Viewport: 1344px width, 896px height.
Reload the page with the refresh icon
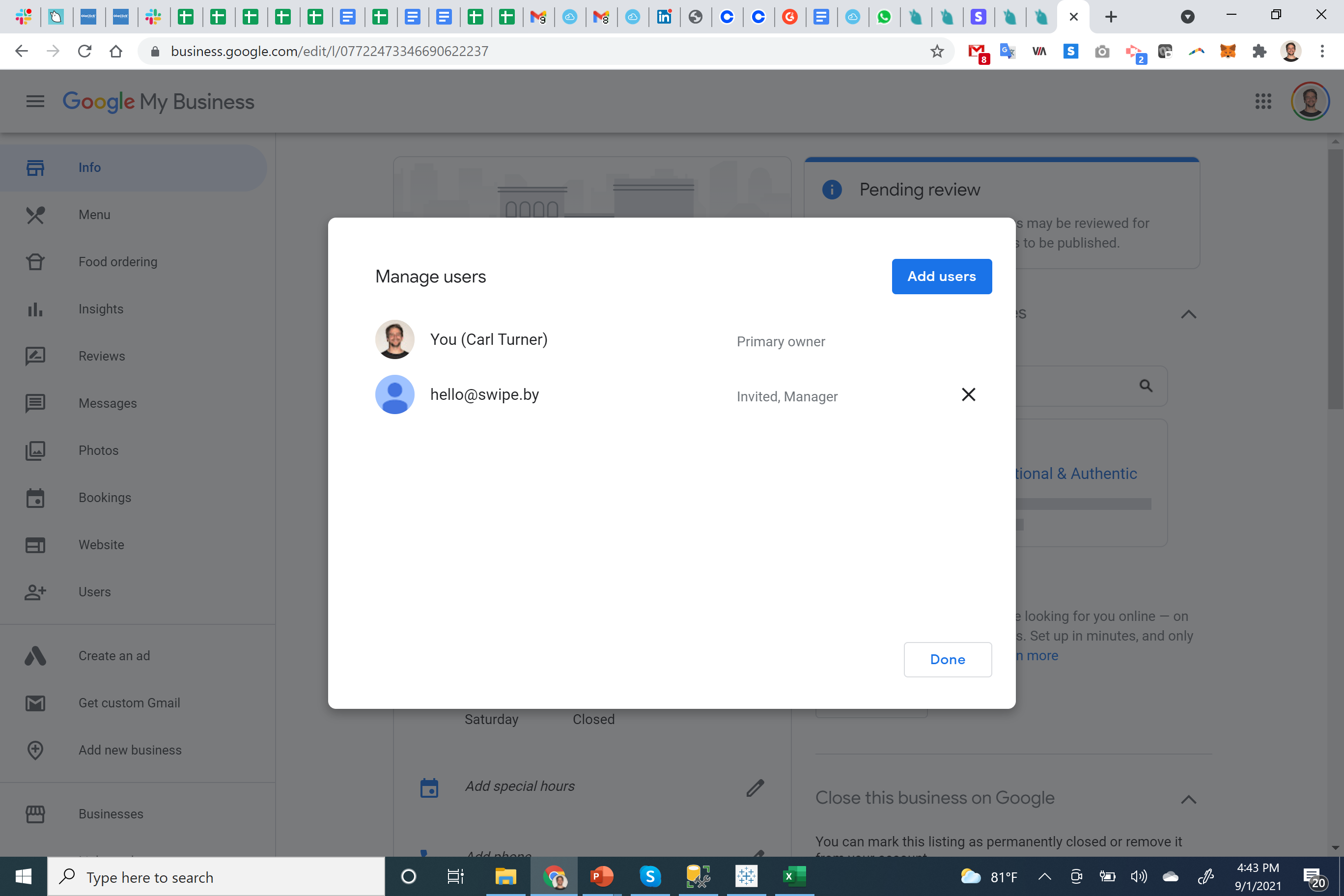point(84,52)
